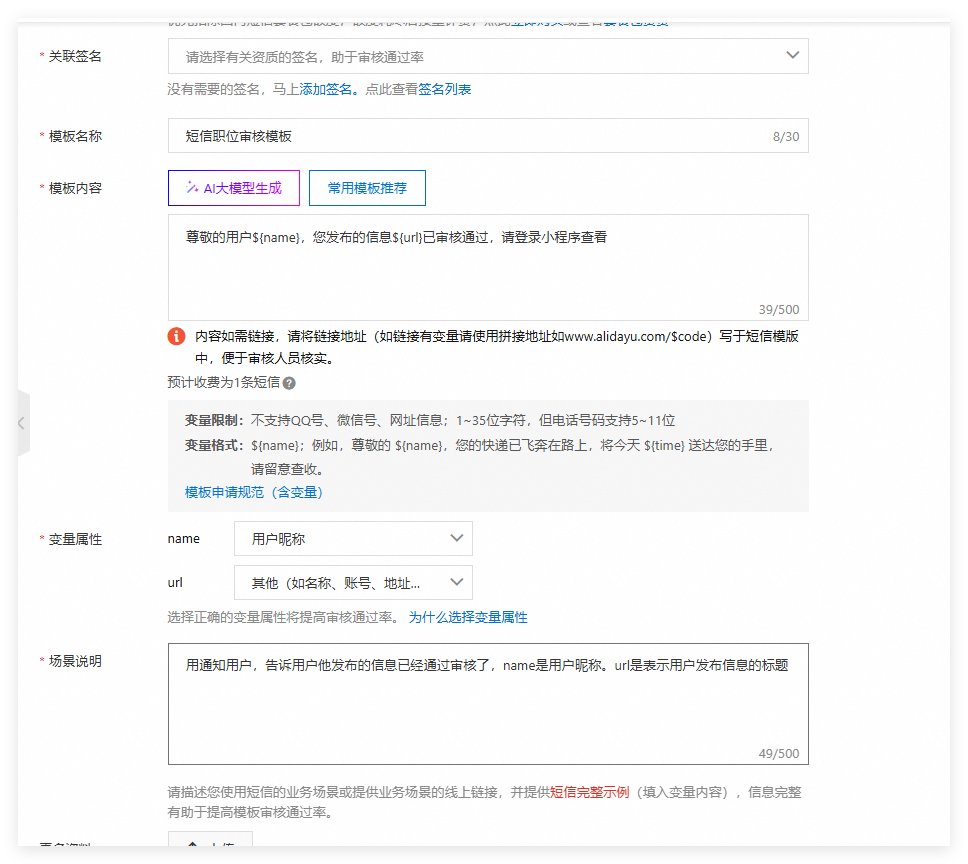Click the chevron arrow in 关联签名 field
The width and height of the screenshot is (968, 864).
[792, 56]
